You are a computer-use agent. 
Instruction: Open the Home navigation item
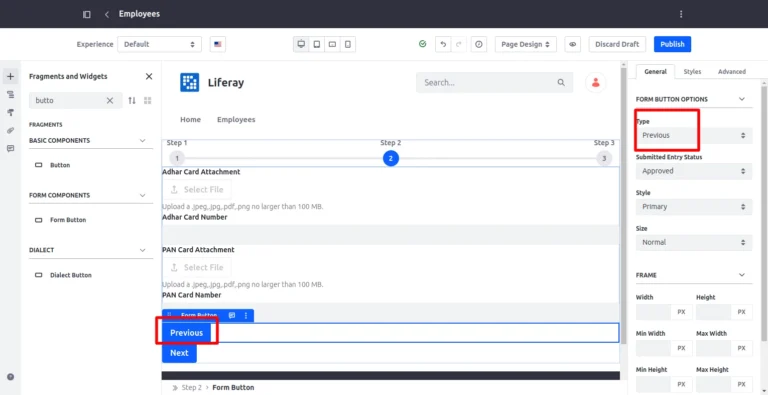pyautogui.click(x=191, y=120)
